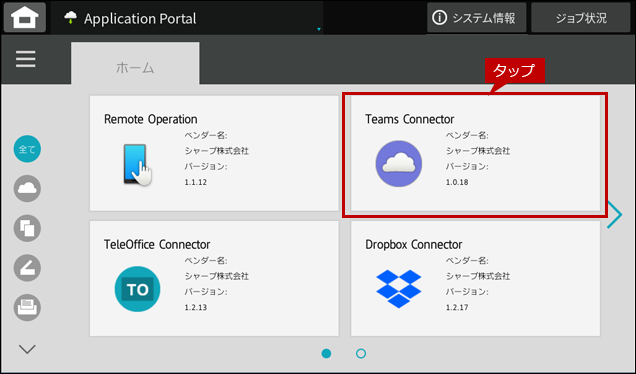
Task: Filter apps by printer category icon
Action: [x=27, y=307]
